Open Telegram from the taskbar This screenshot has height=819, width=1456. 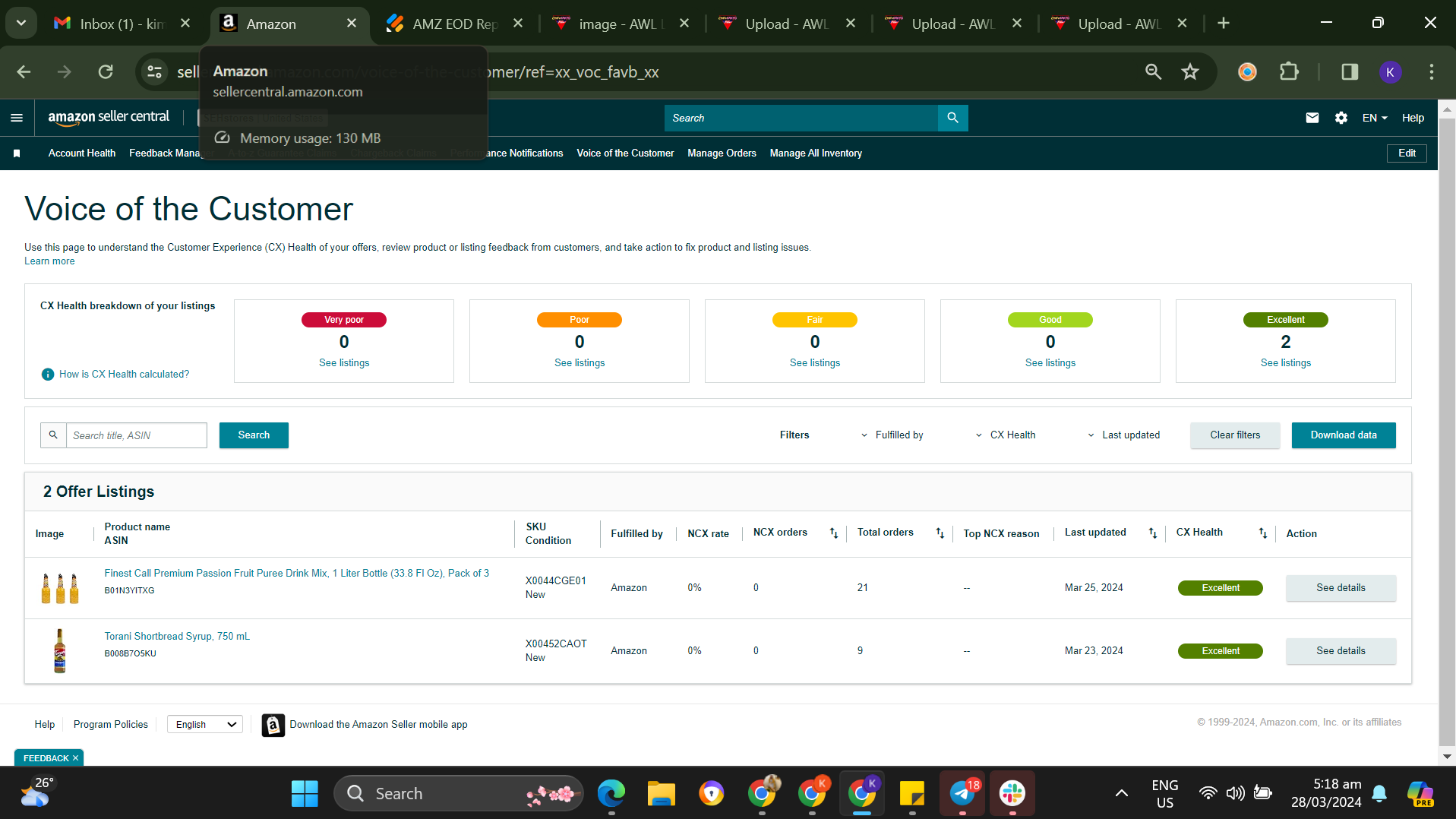(x=963, y=794)
